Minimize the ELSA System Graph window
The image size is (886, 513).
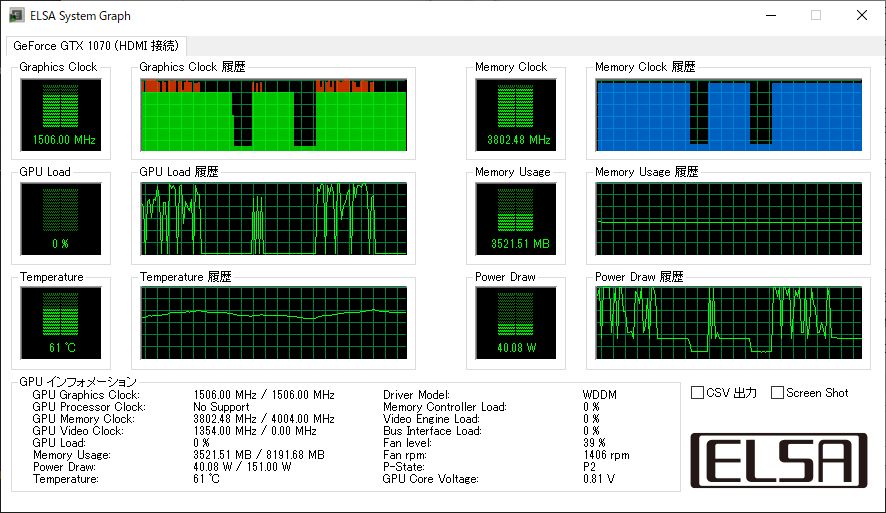[x=771, y=15]
